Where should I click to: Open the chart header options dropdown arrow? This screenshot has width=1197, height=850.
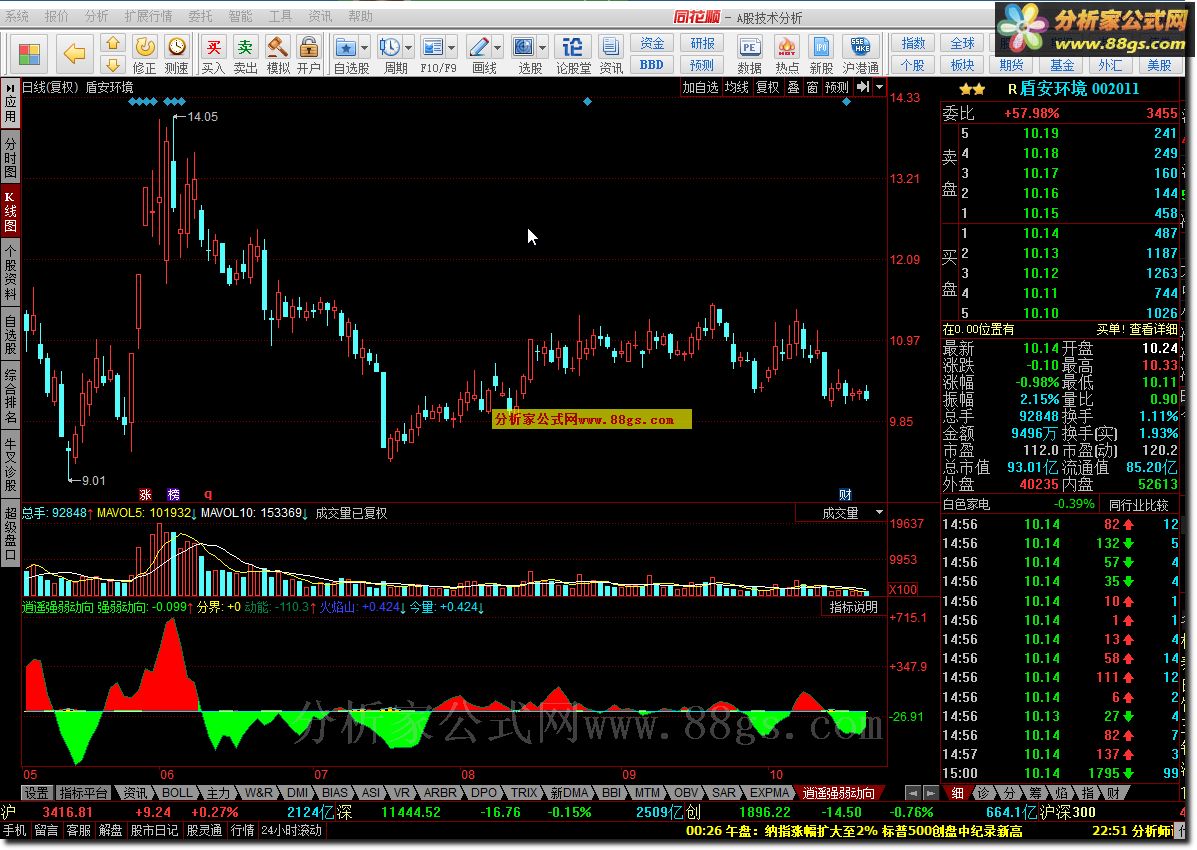pos(879,87)
